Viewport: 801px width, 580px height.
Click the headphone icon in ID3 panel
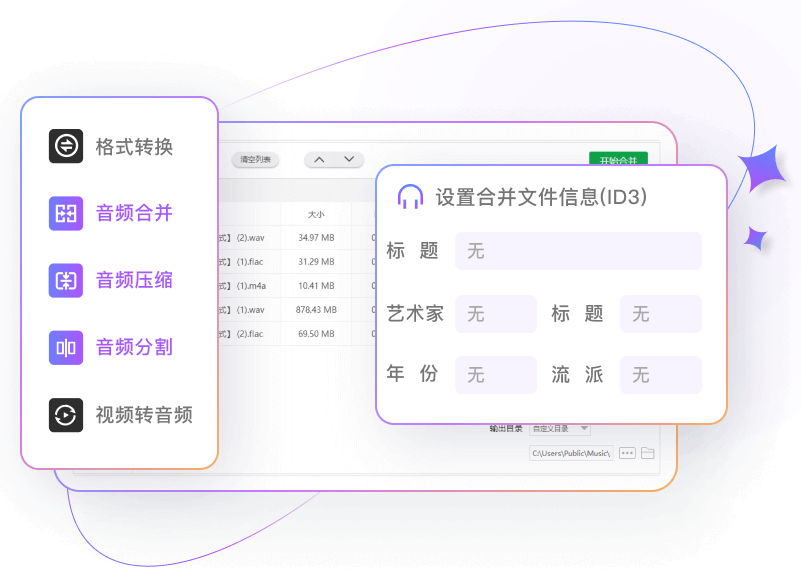click(409, 197)
